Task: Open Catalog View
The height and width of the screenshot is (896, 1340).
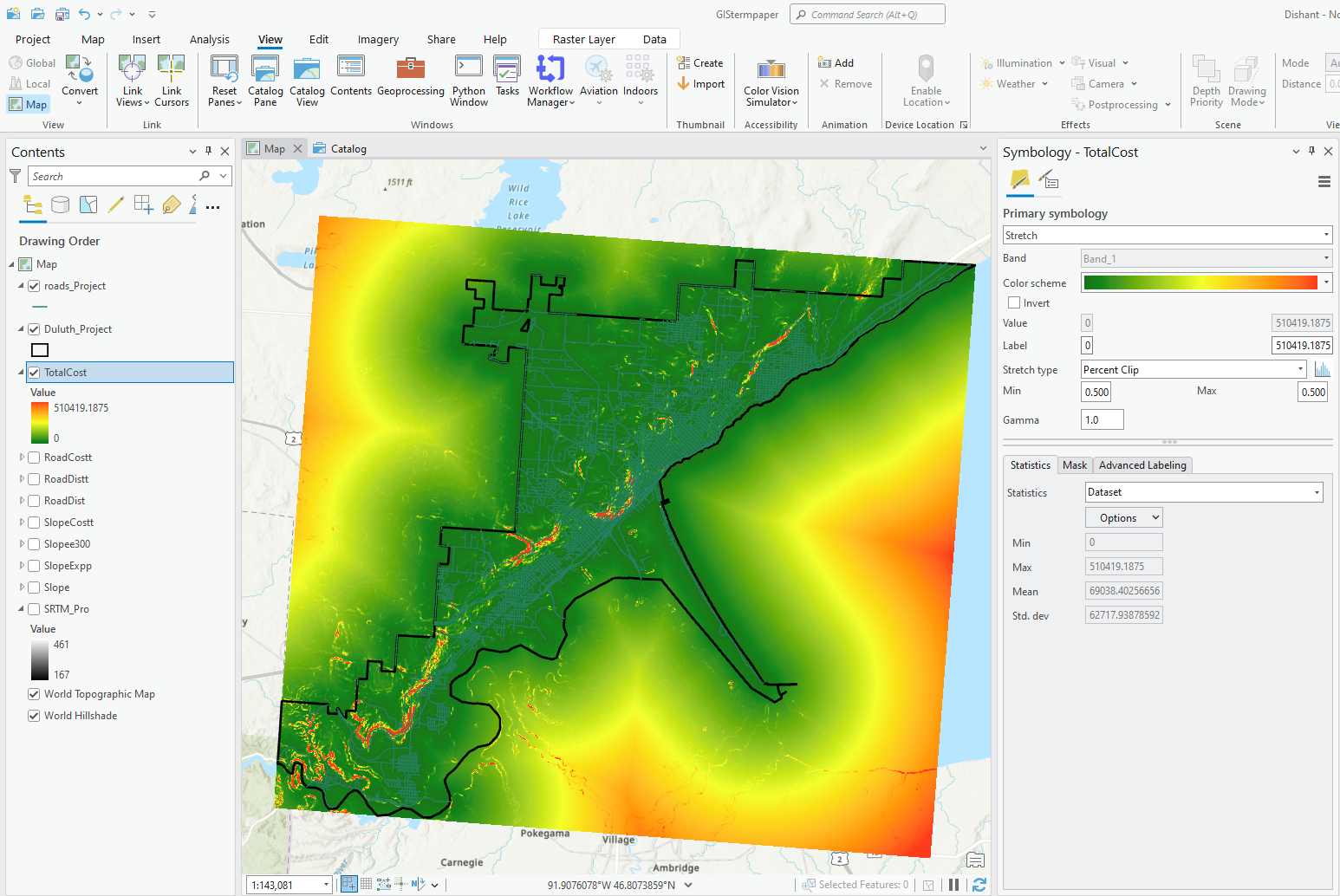Action: click(x=307, y=80)
